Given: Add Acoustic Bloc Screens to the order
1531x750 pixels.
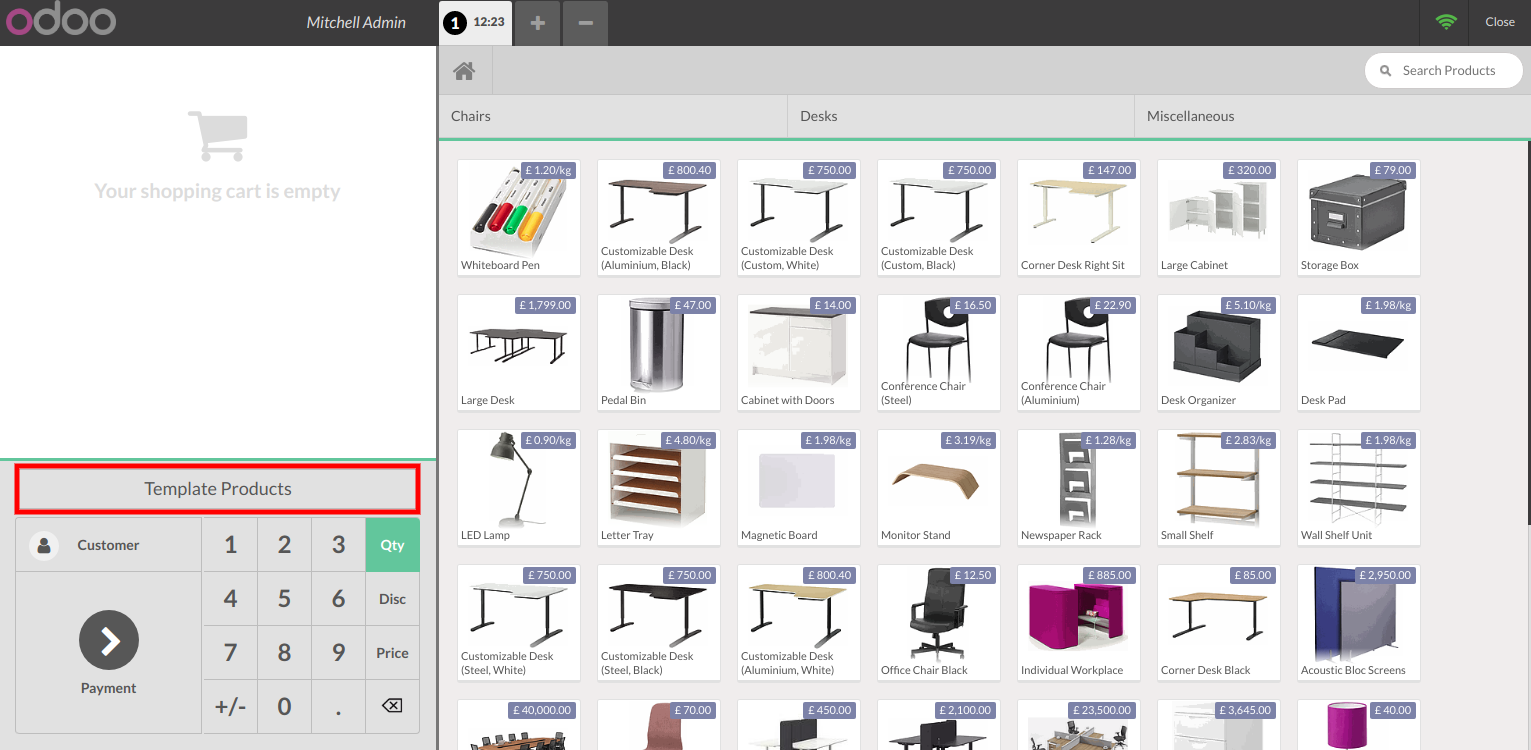Looking at the screenshot, I should 1359,622.
